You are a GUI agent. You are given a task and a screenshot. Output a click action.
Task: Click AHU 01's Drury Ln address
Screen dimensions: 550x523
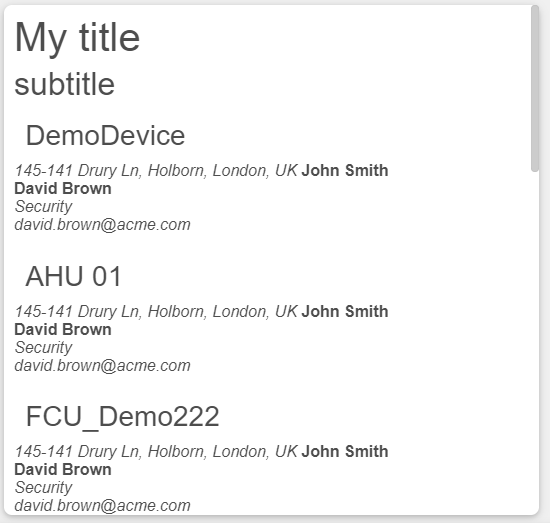tap(156, 312)
